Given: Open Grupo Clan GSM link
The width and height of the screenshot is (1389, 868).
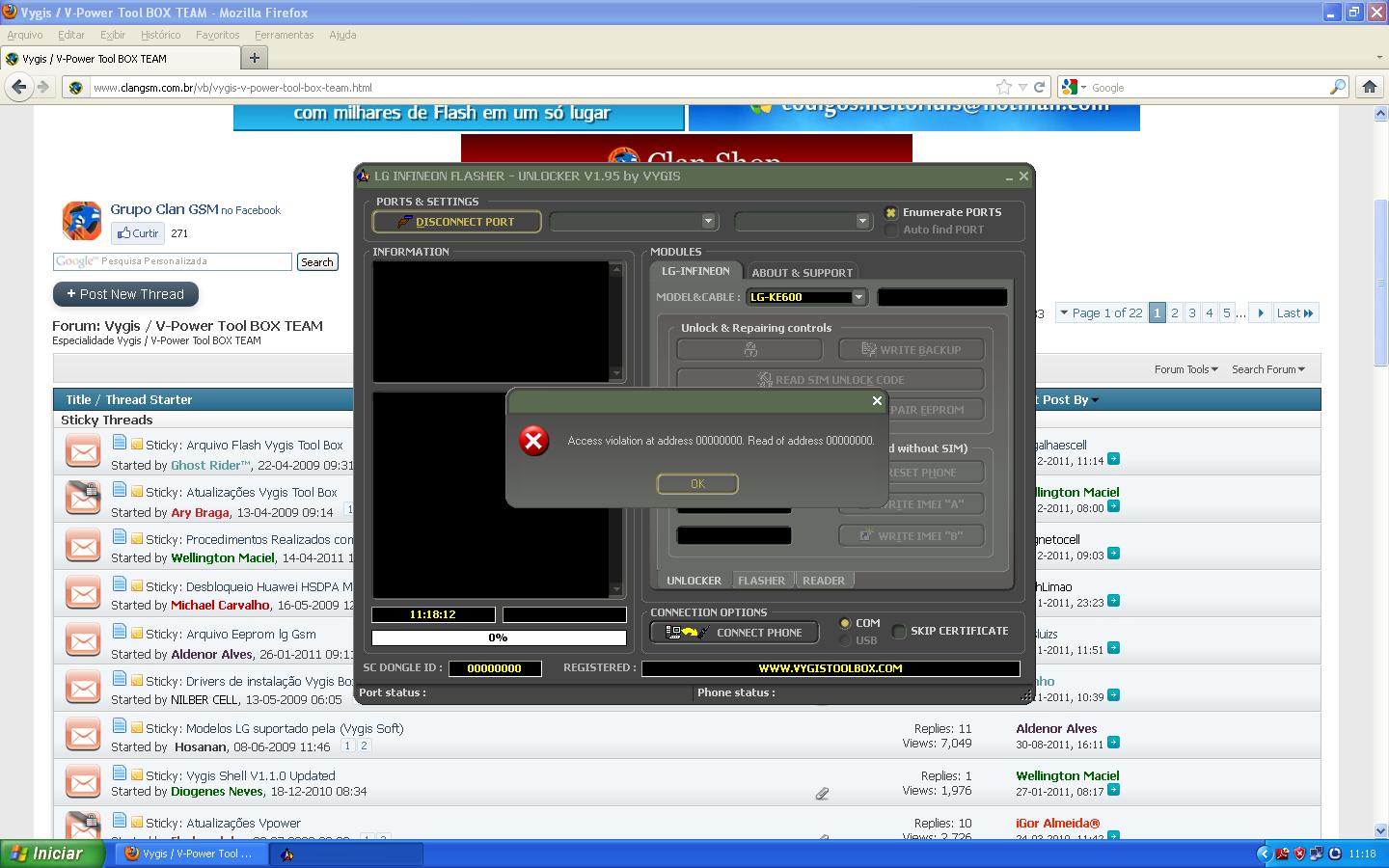Looking at the screenshot, I should [164, 209].
